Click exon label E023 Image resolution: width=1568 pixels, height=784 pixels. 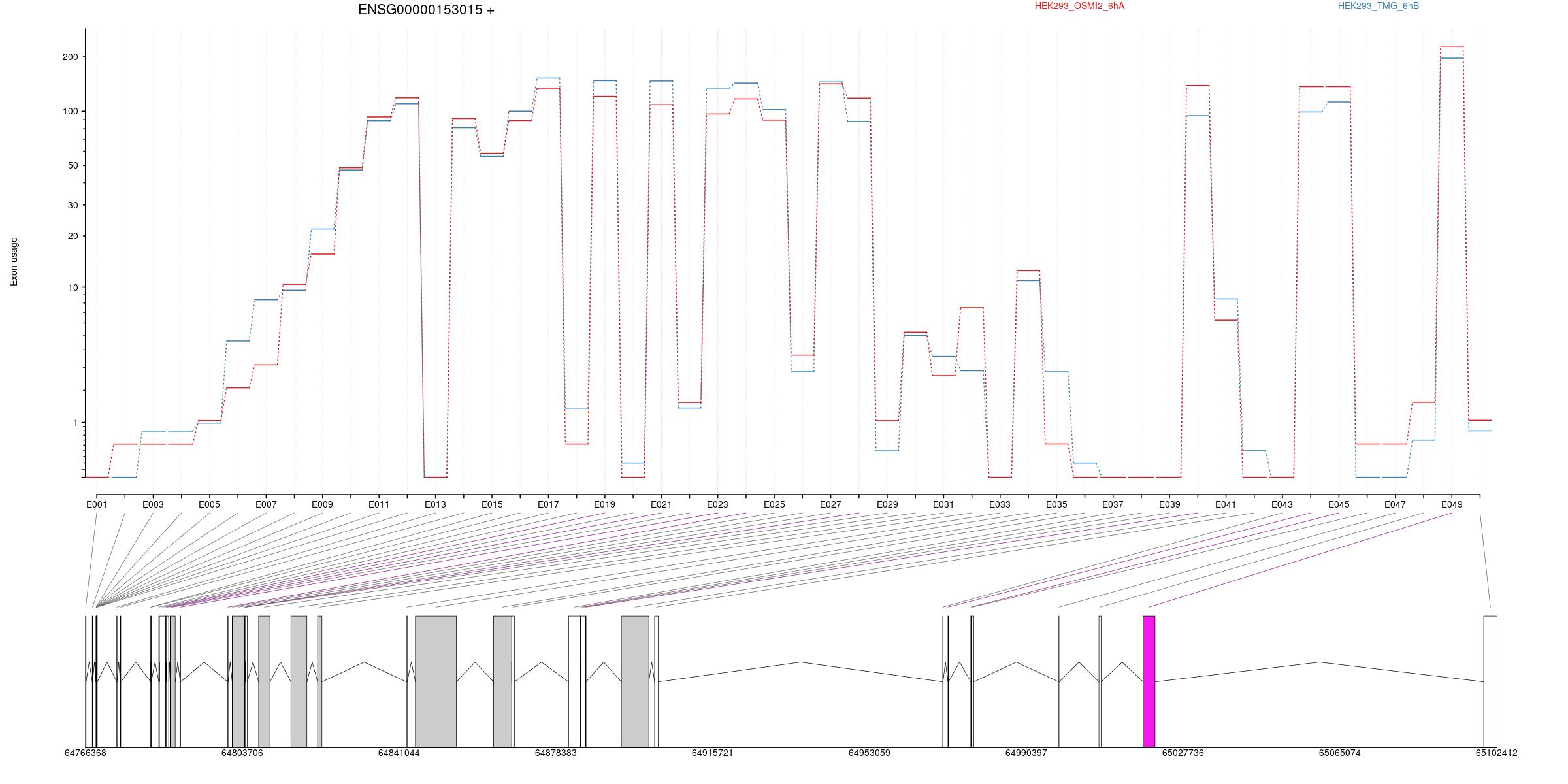717,504
